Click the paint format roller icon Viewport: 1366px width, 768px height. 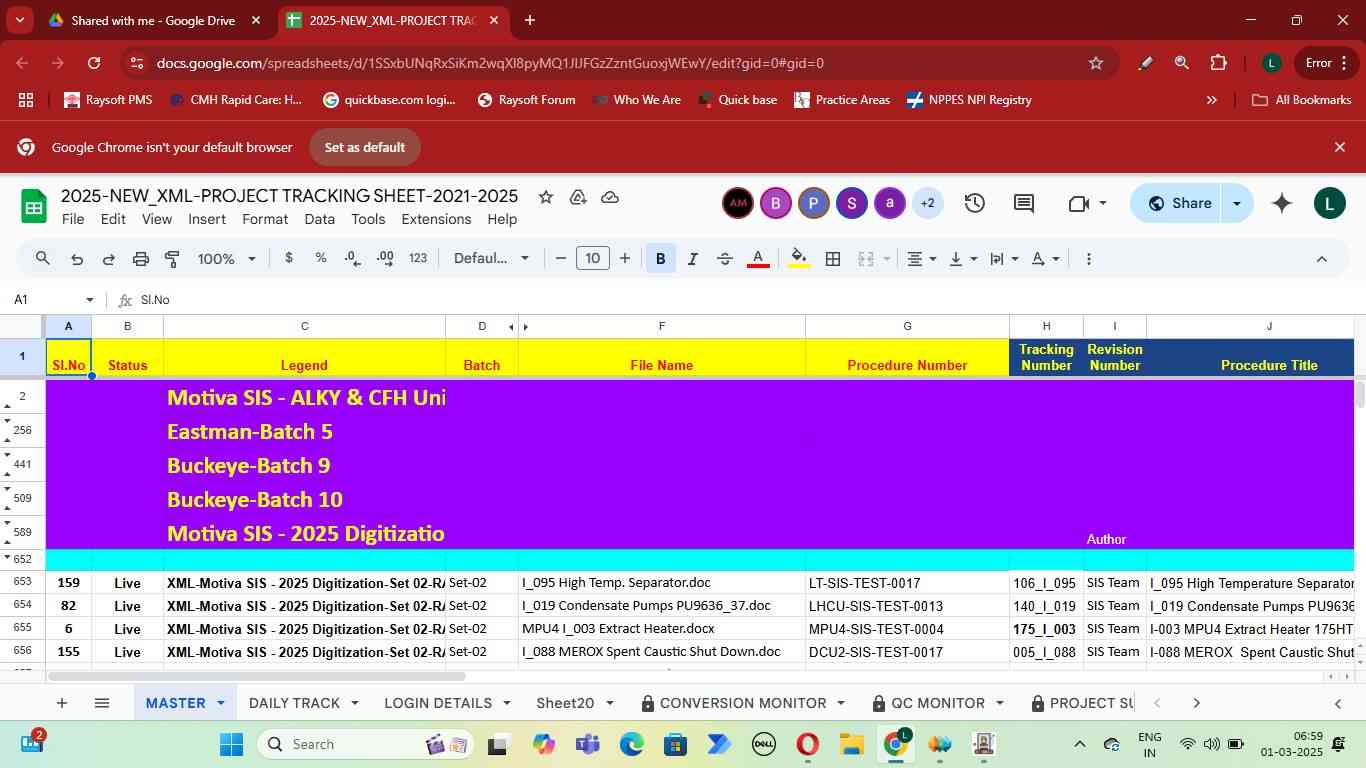(x=172, y=259)
